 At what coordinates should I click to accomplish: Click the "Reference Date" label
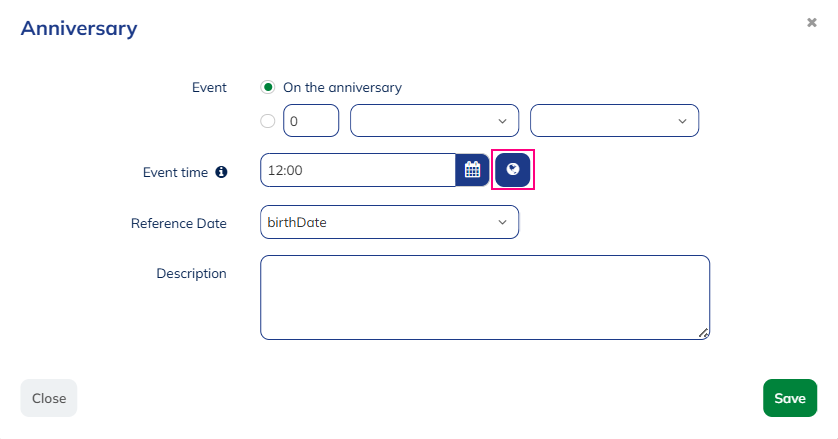[x=179, y=223]
